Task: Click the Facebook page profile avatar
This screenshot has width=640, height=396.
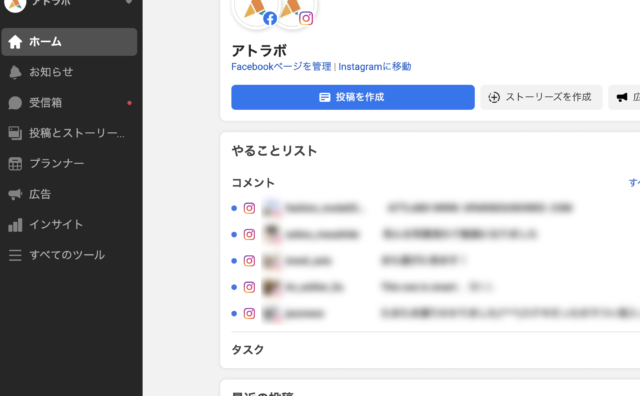Action: [256, 10]
